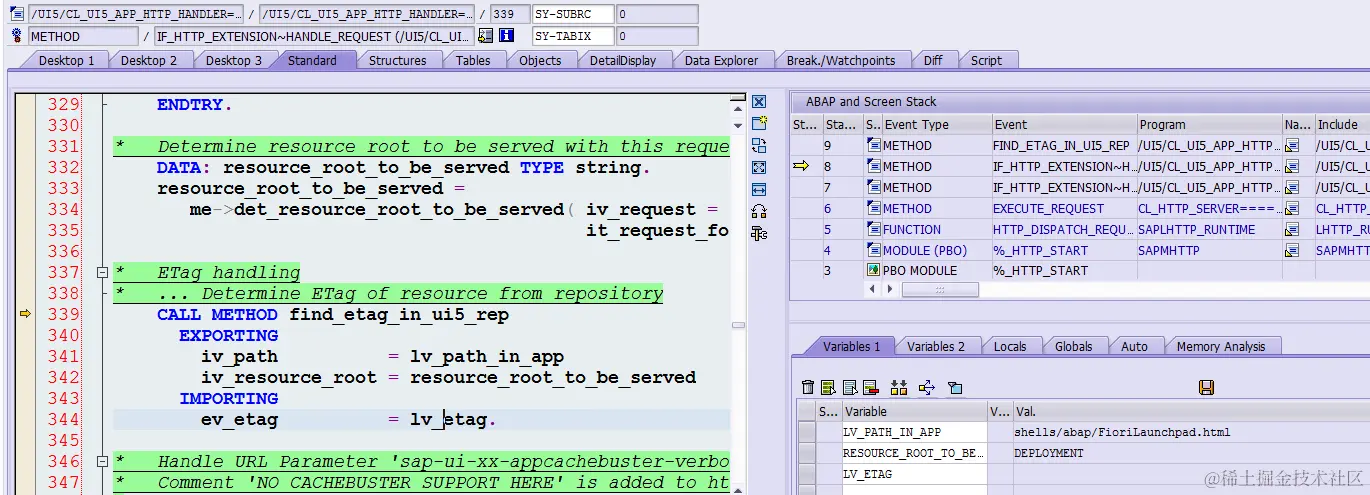The height and width of the screenshot is (495, 1370).
Task: Switch to the Globals tab
Action: [x=1074, y=346]
